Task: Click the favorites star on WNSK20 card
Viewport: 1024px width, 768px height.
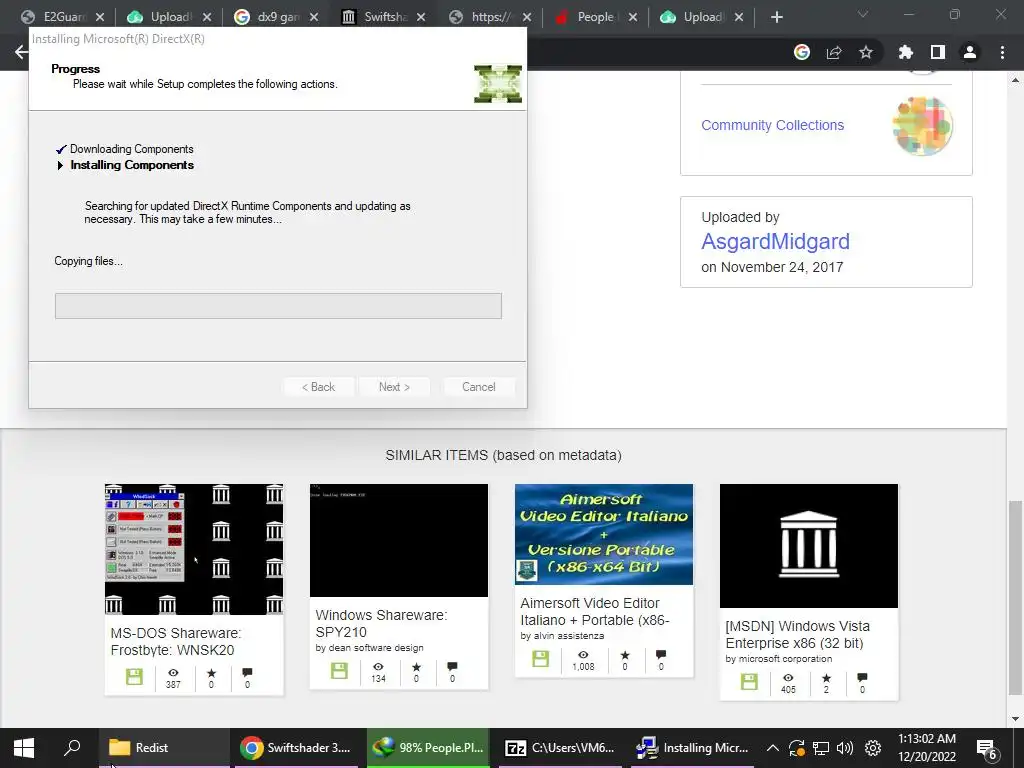Action: [211, 673]
